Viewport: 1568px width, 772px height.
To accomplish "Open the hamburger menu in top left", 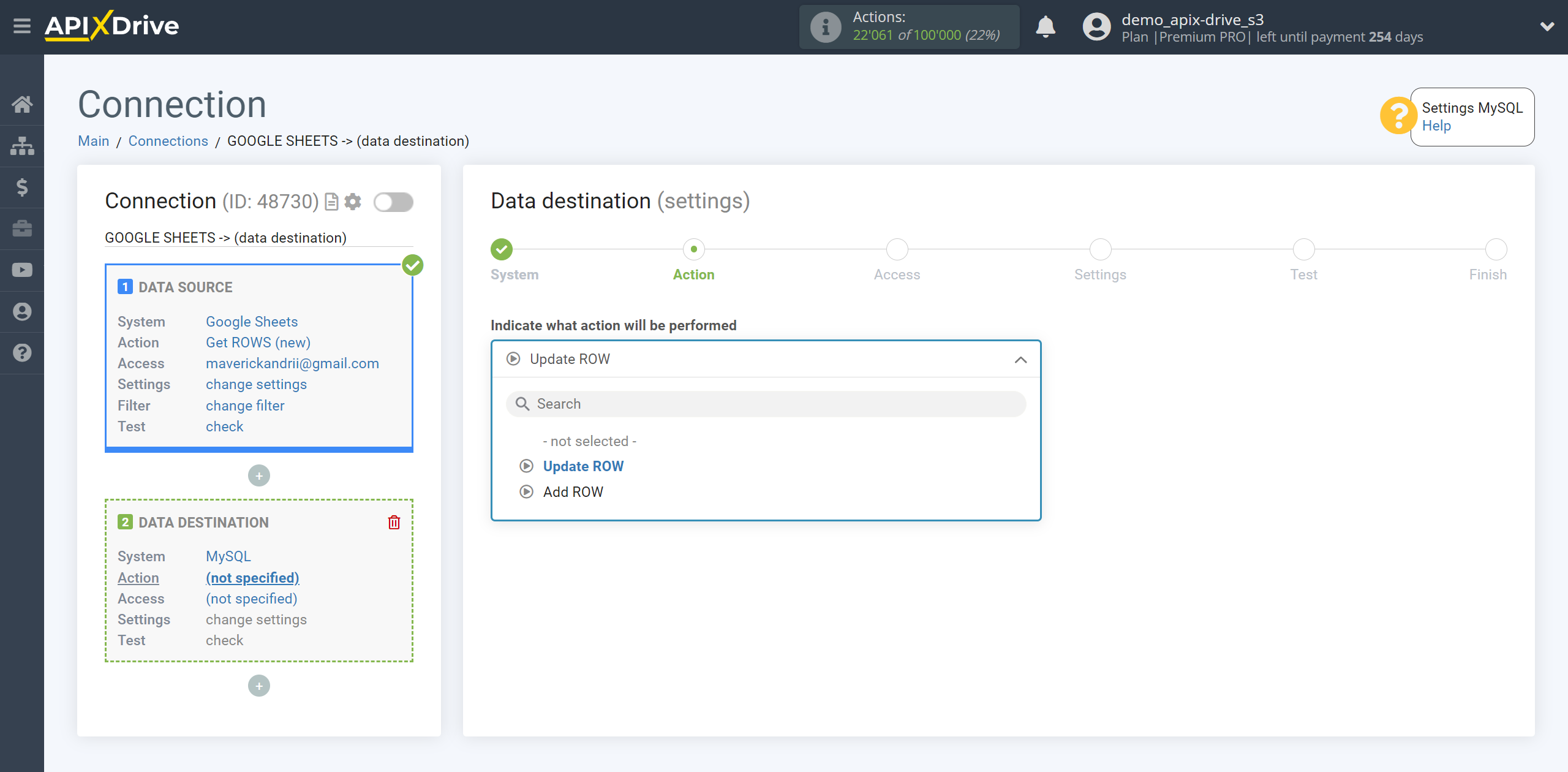I will pyautogui.click(x=22, y=26).
